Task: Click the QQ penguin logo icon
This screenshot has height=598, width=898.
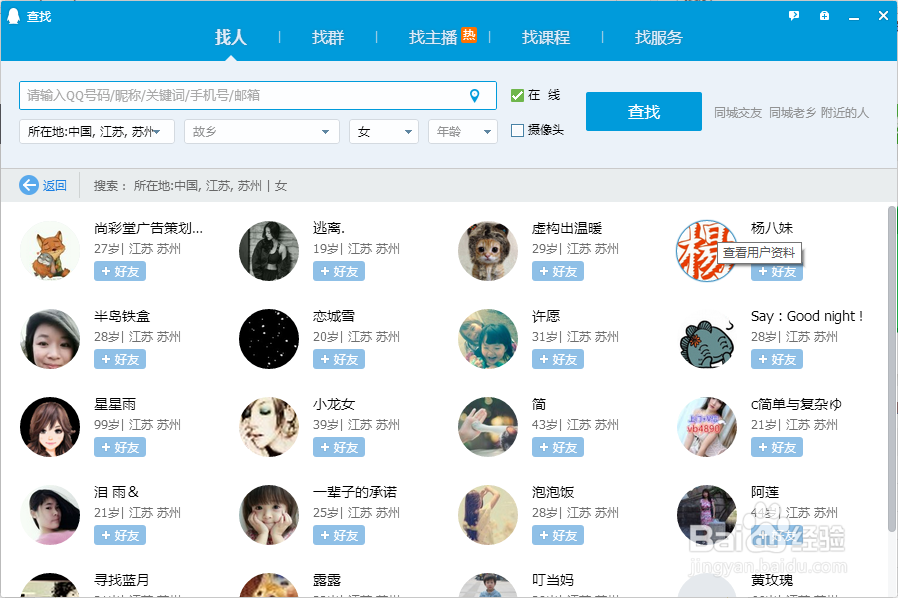Action: pos(13,16)
